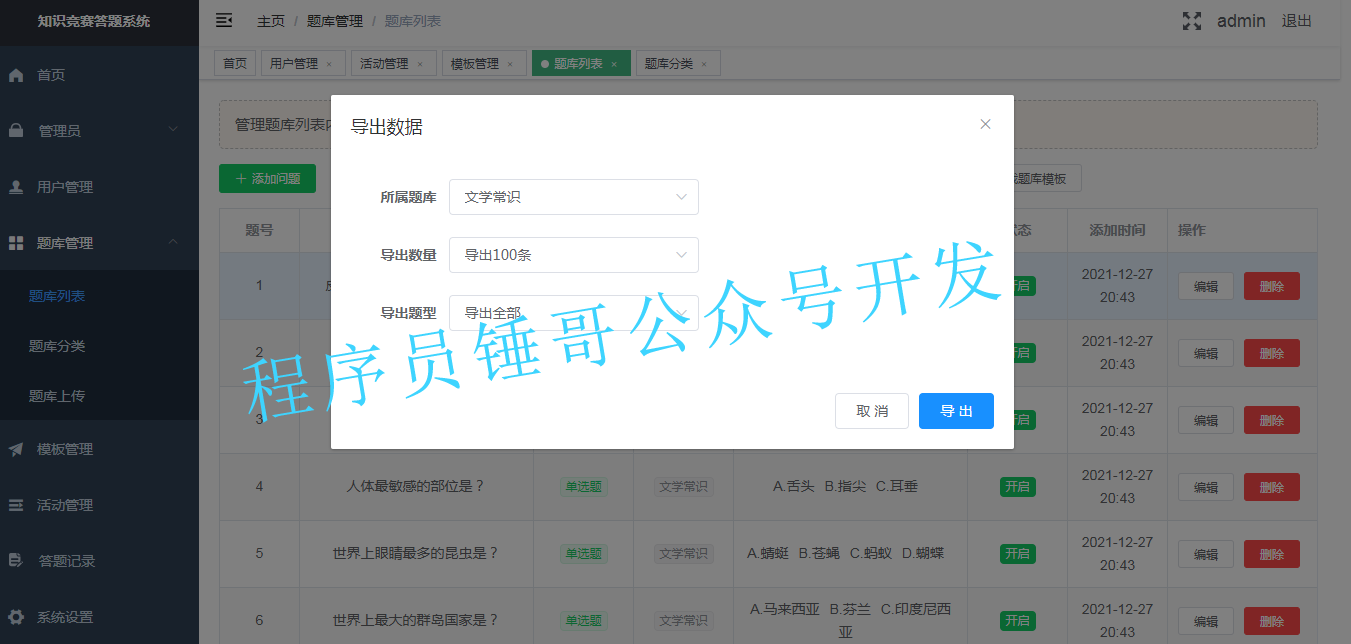Screen dimensions: 1351x644
Task: Click the 开启 status for question 4
Action: 1017,487
